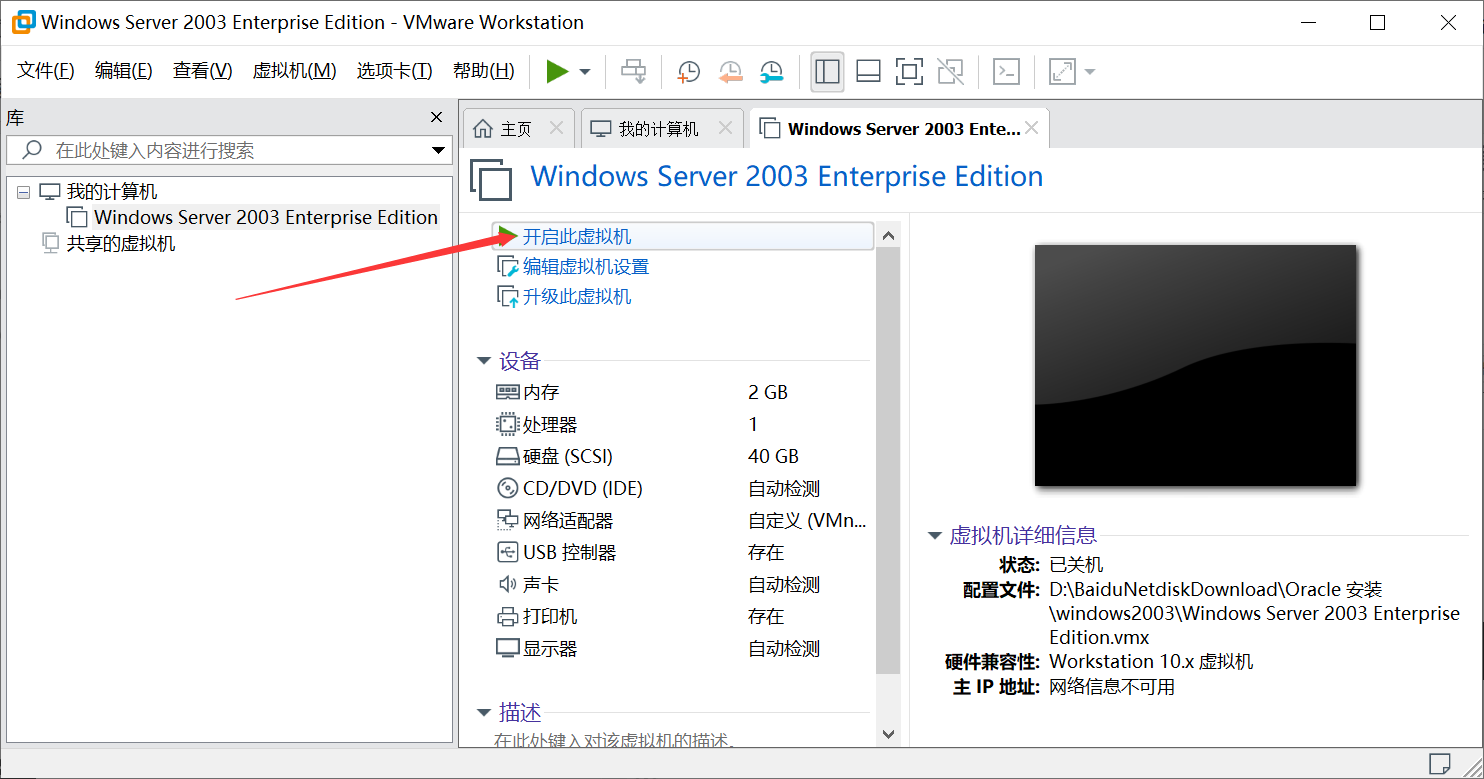Collapse the 设备 section
Image resolution: width=1484 pixels, height=779 pixels.
484,361
